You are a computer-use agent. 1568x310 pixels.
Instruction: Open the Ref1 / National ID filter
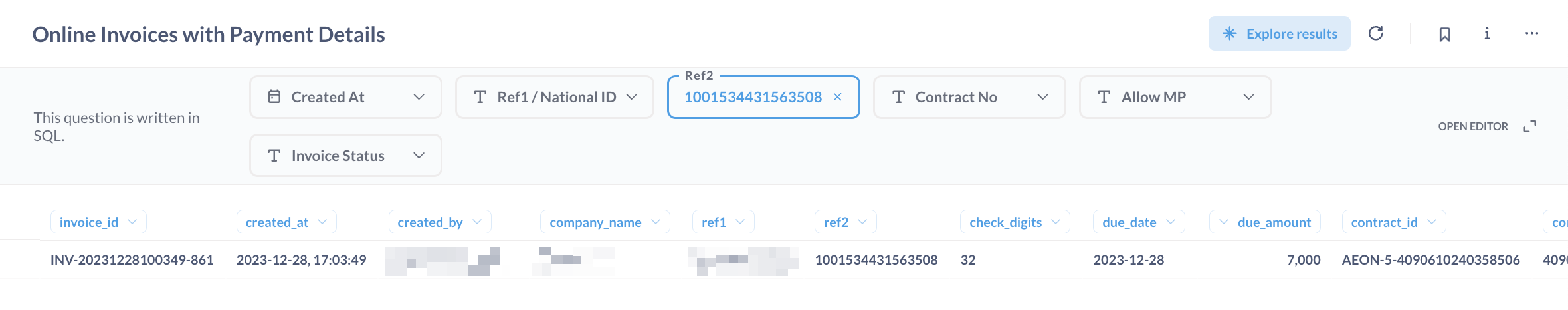(x=554, y=97)
